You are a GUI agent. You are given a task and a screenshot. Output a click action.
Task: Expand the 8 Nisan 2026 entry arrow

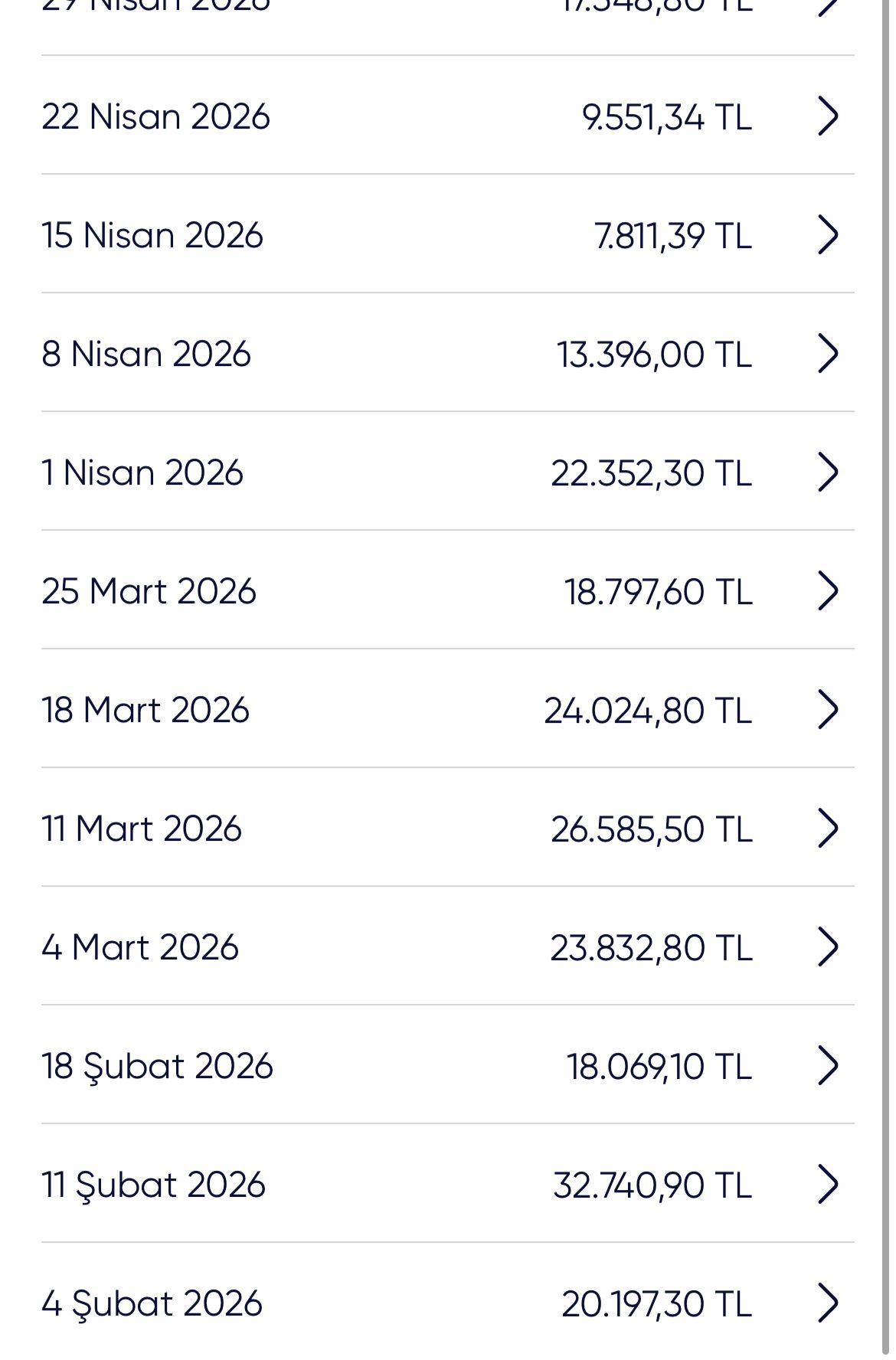click(828, 354)
